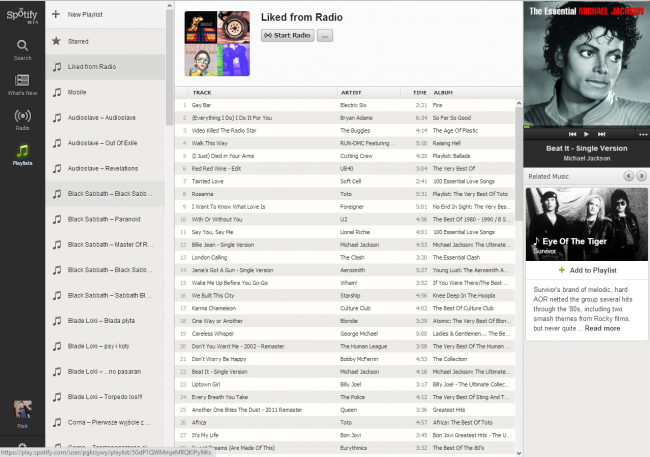650x457 pixels.
Task: Open album Raising Hell in track list
Action: coord(446,143)
